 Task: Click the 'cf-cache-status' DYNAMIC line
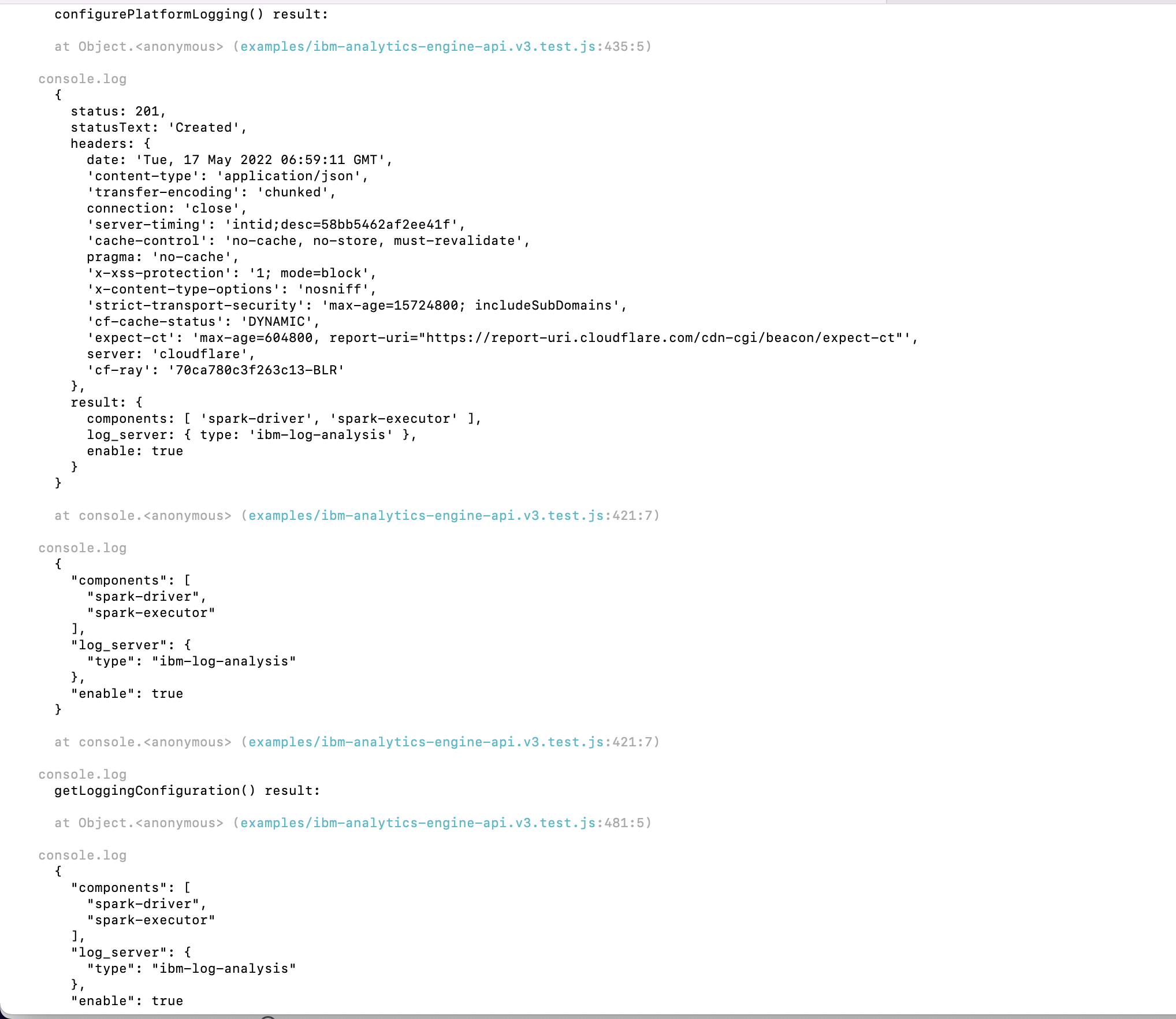click(203, 322)
